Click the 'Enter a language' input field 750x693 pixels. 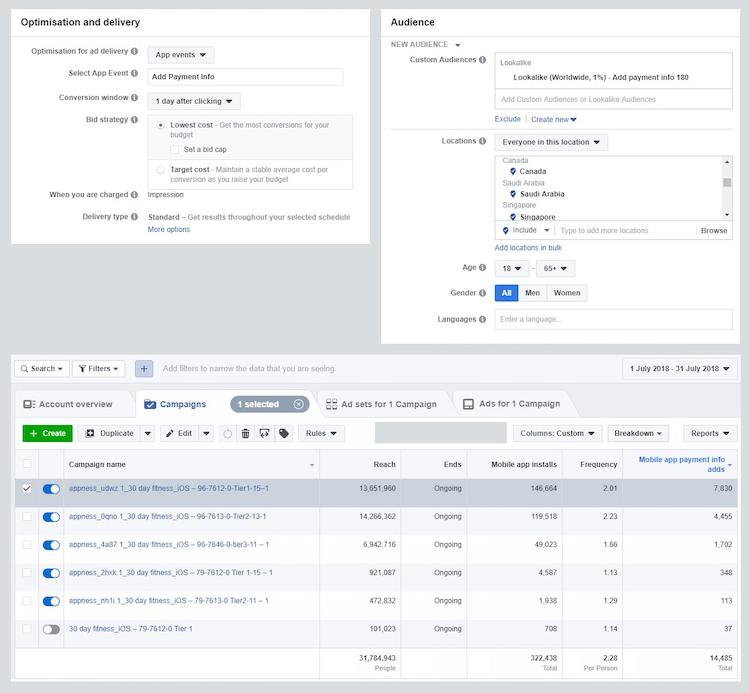[614, 319]
